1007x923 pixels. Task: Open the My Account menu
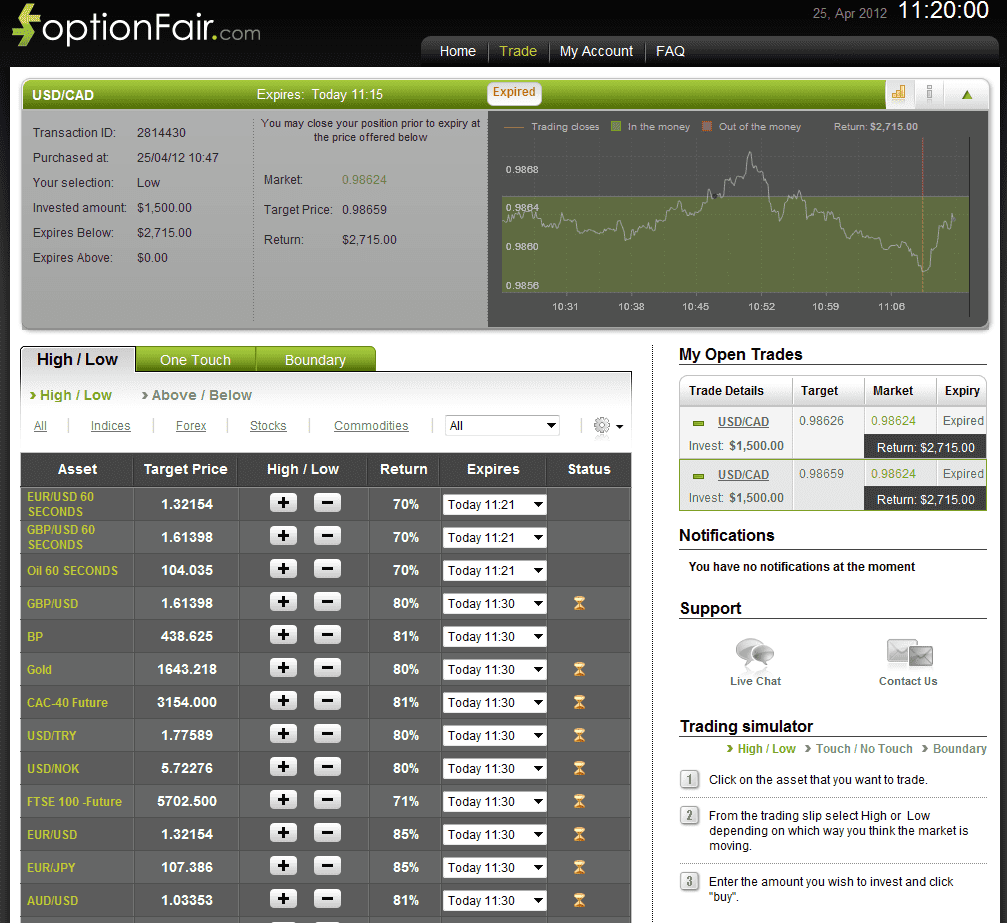tap(596, 51)
